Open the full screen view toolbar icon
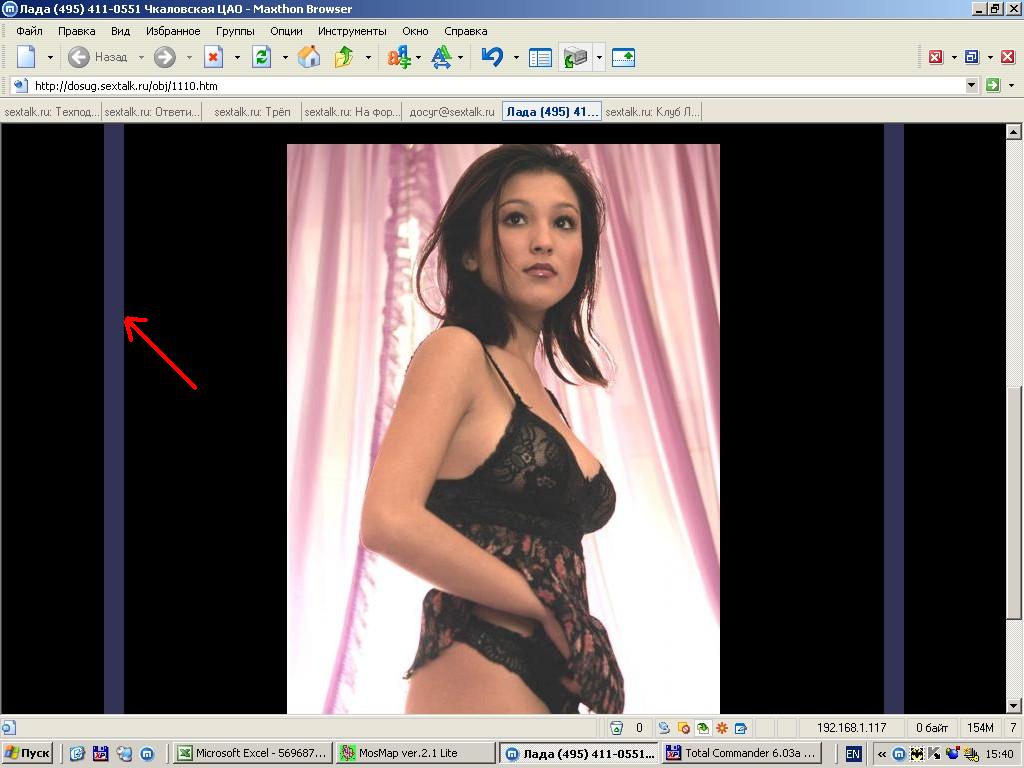1024x768 pixels. tap(623, 57)
